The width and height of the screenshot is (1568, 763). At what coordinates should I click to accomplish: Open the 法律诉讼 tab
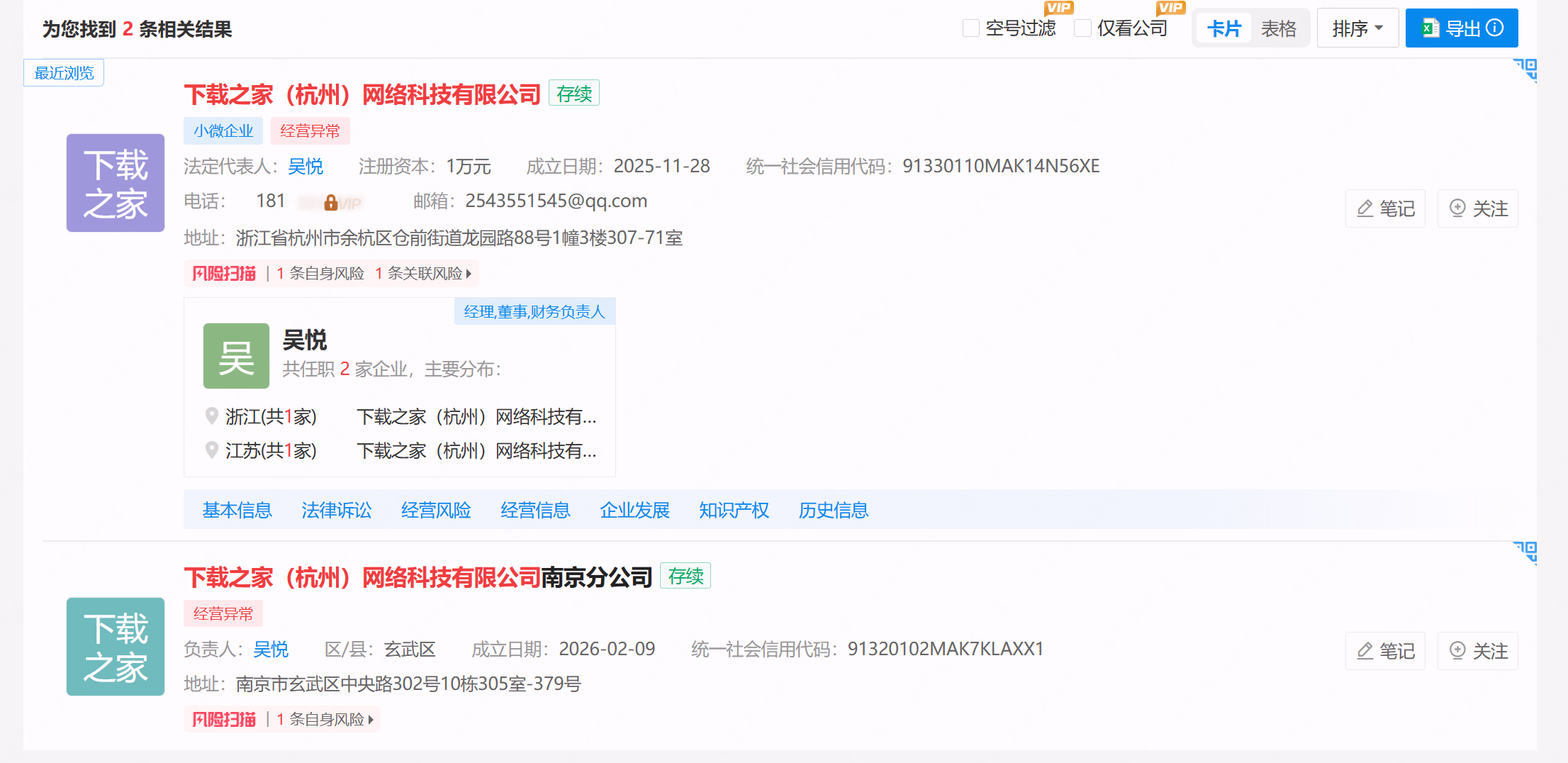click(x=337, y=510)
